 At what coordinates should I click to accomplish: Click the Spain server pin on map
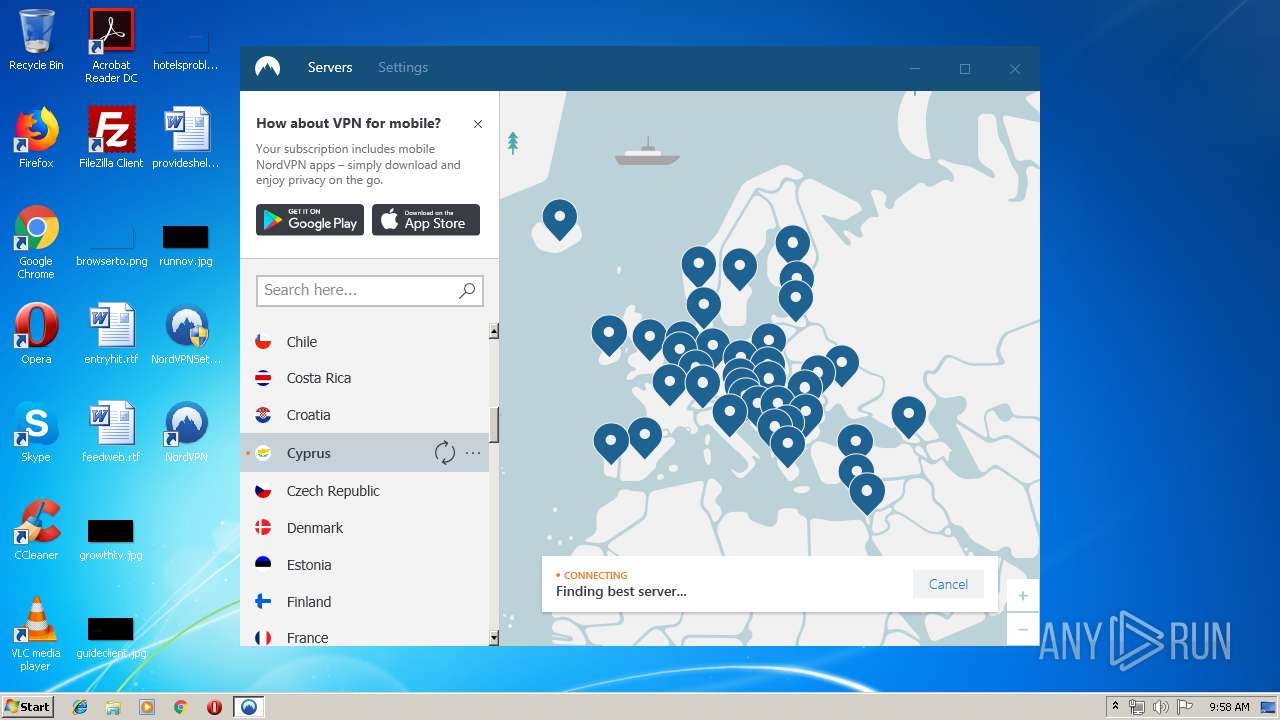click(x=645, y=437)
